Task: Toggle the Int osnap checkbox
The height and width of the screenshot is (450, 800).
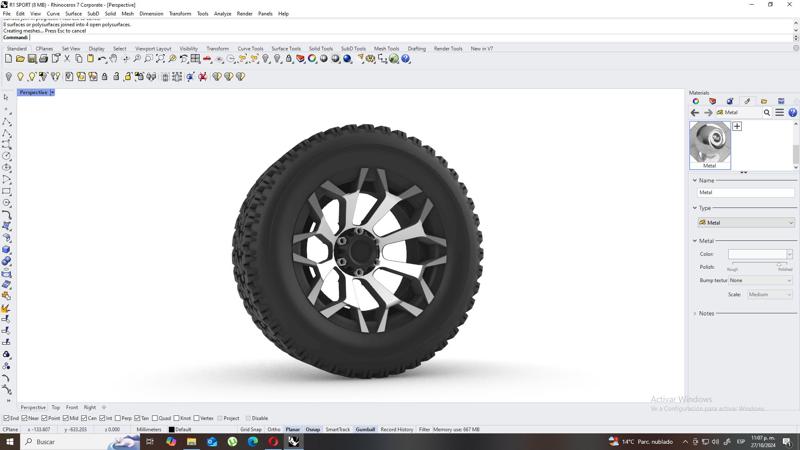Action: pos(103,418)
